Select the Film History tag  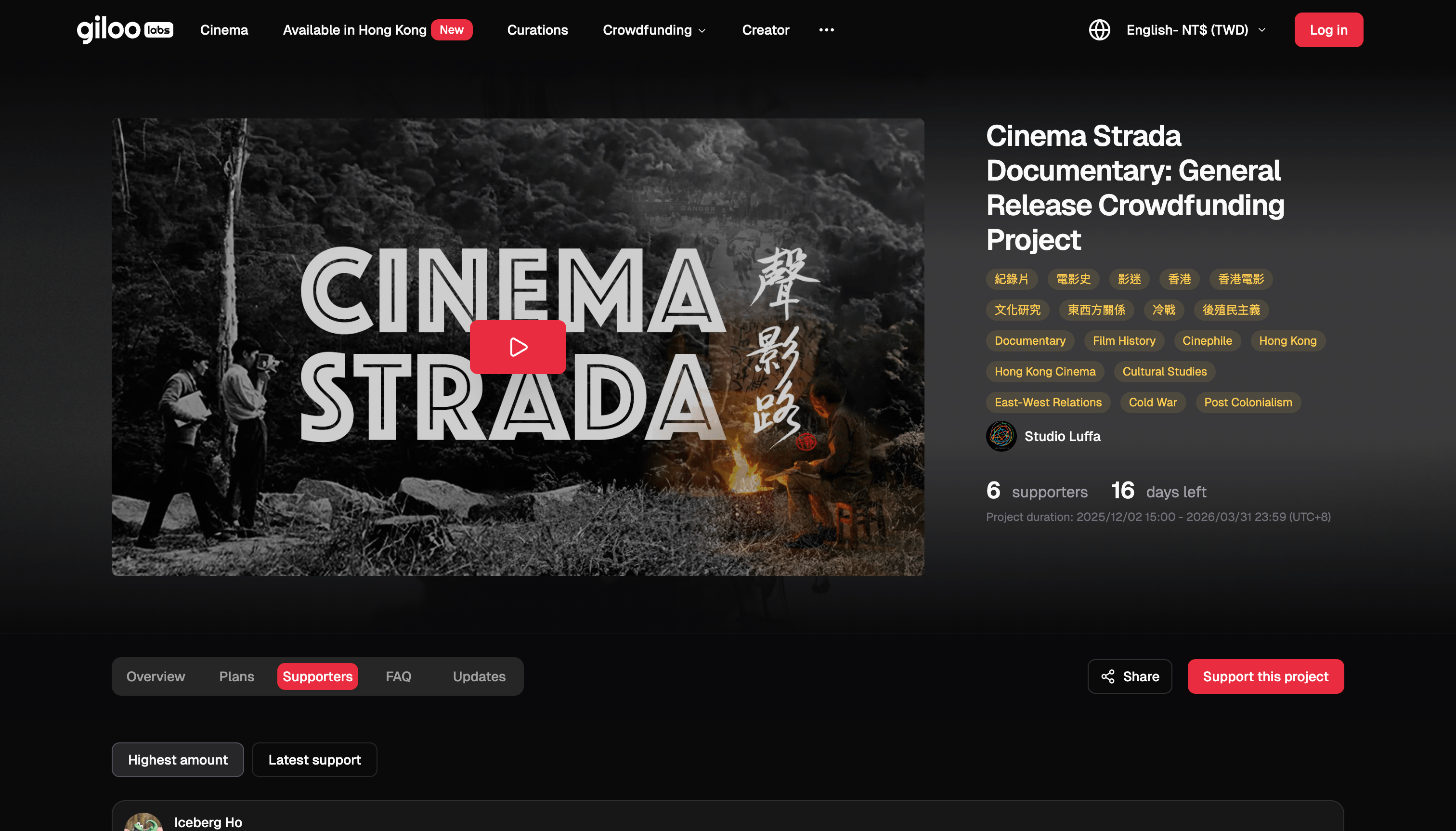coord(1123,341)
